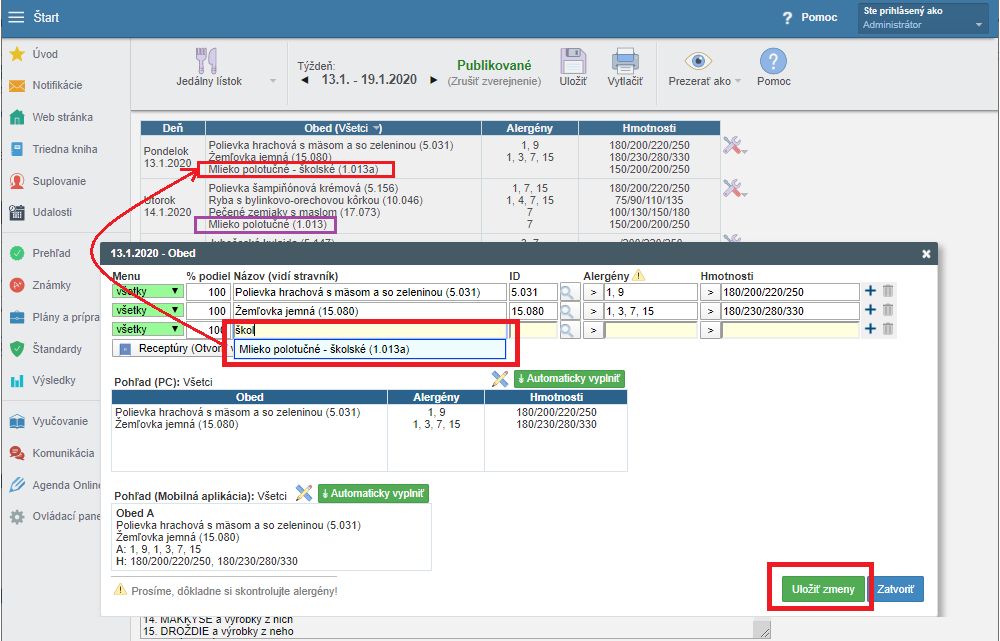Click the Vytlačiť printer icon
The height and width of the screenshot is (641, 1000).
click(625, 62)
